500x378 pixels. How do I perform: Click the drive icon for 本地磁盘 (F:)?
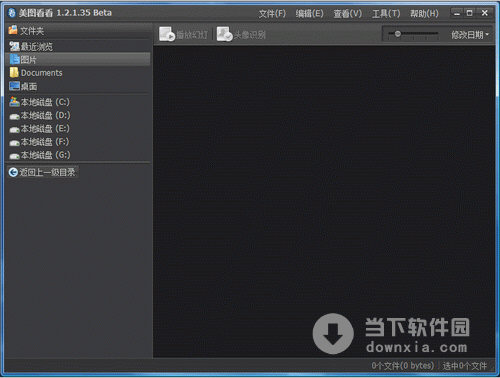point(14,143)
